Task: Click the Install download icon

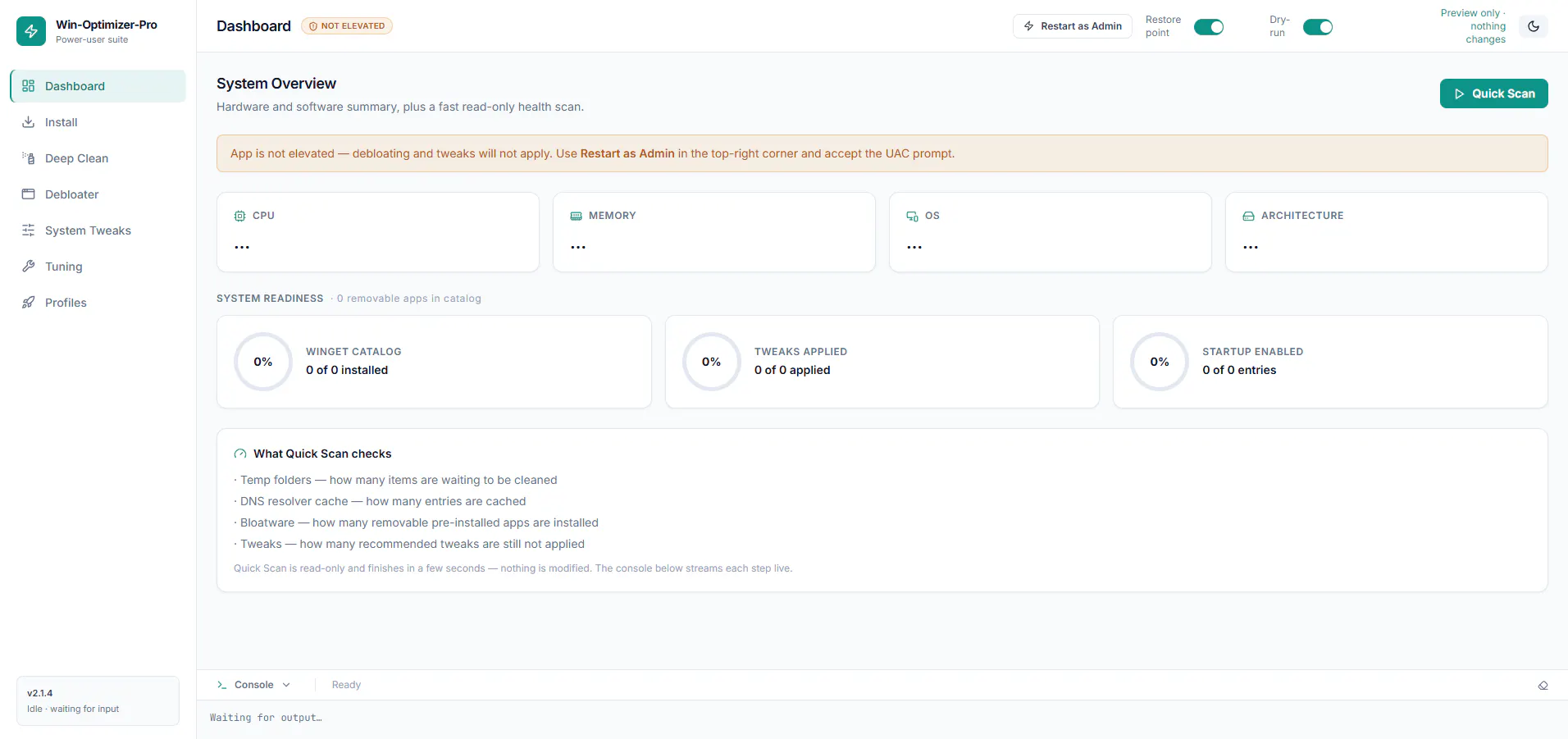Action: [28, 122]
